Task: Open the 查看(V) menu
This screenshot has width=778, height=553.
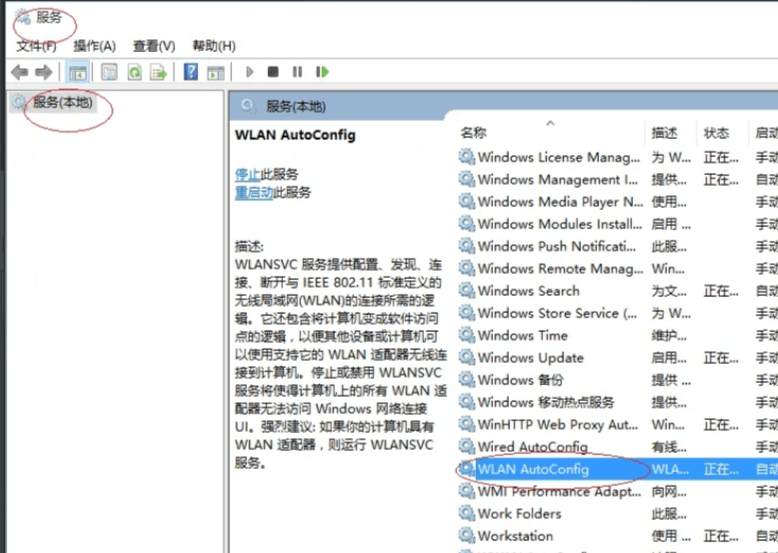Action: point(154,46)
